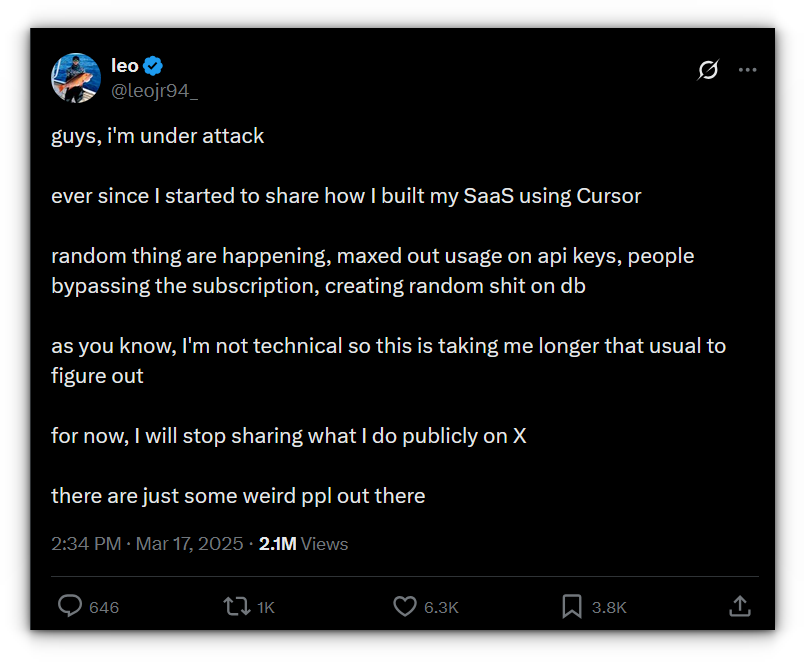The image size is (805, 662).
Task: Click the Grok icon beside the menu
Action: point(708,70)
